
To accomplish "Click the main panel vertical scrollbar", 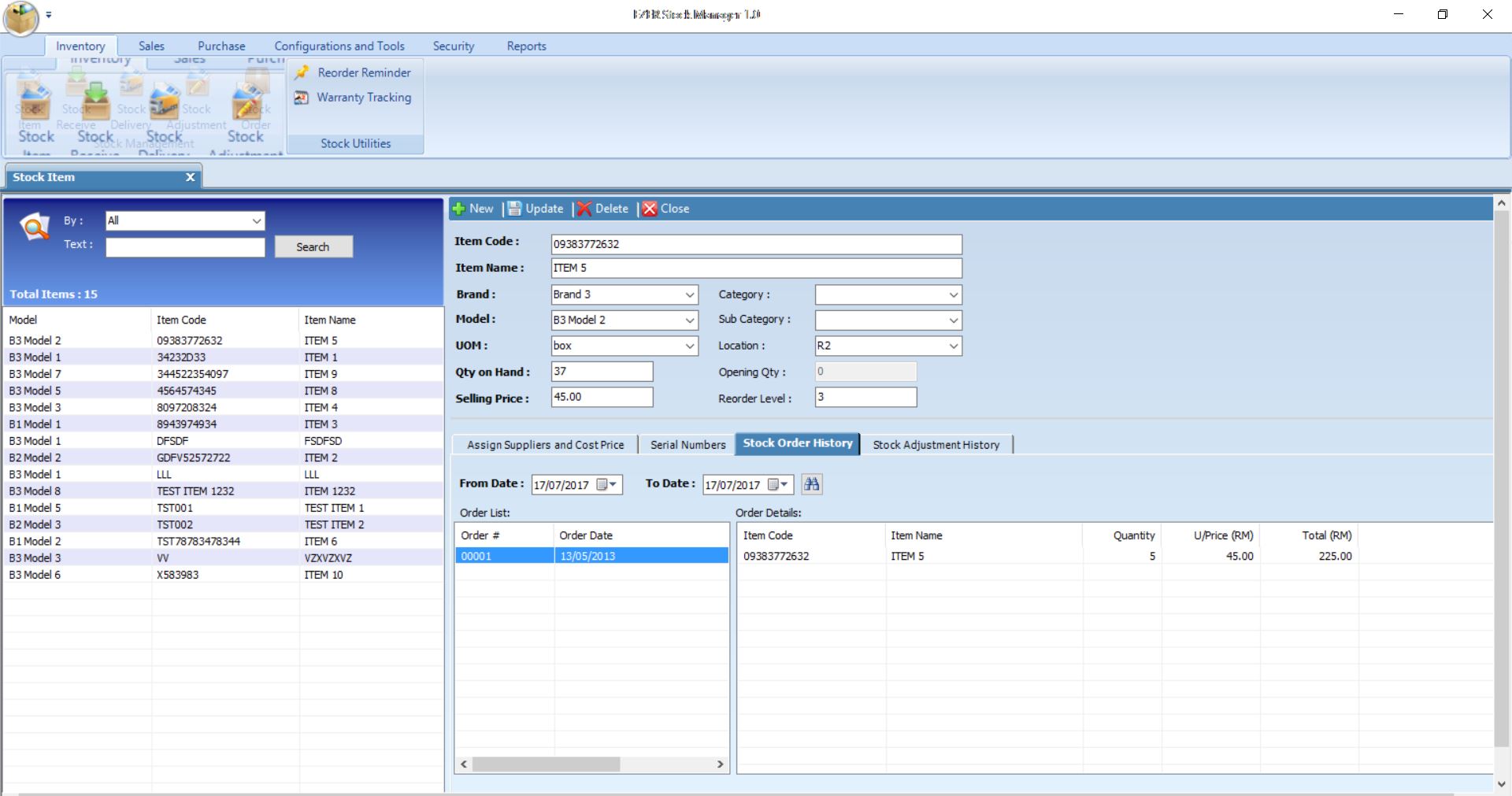I will coord(1502,479).
